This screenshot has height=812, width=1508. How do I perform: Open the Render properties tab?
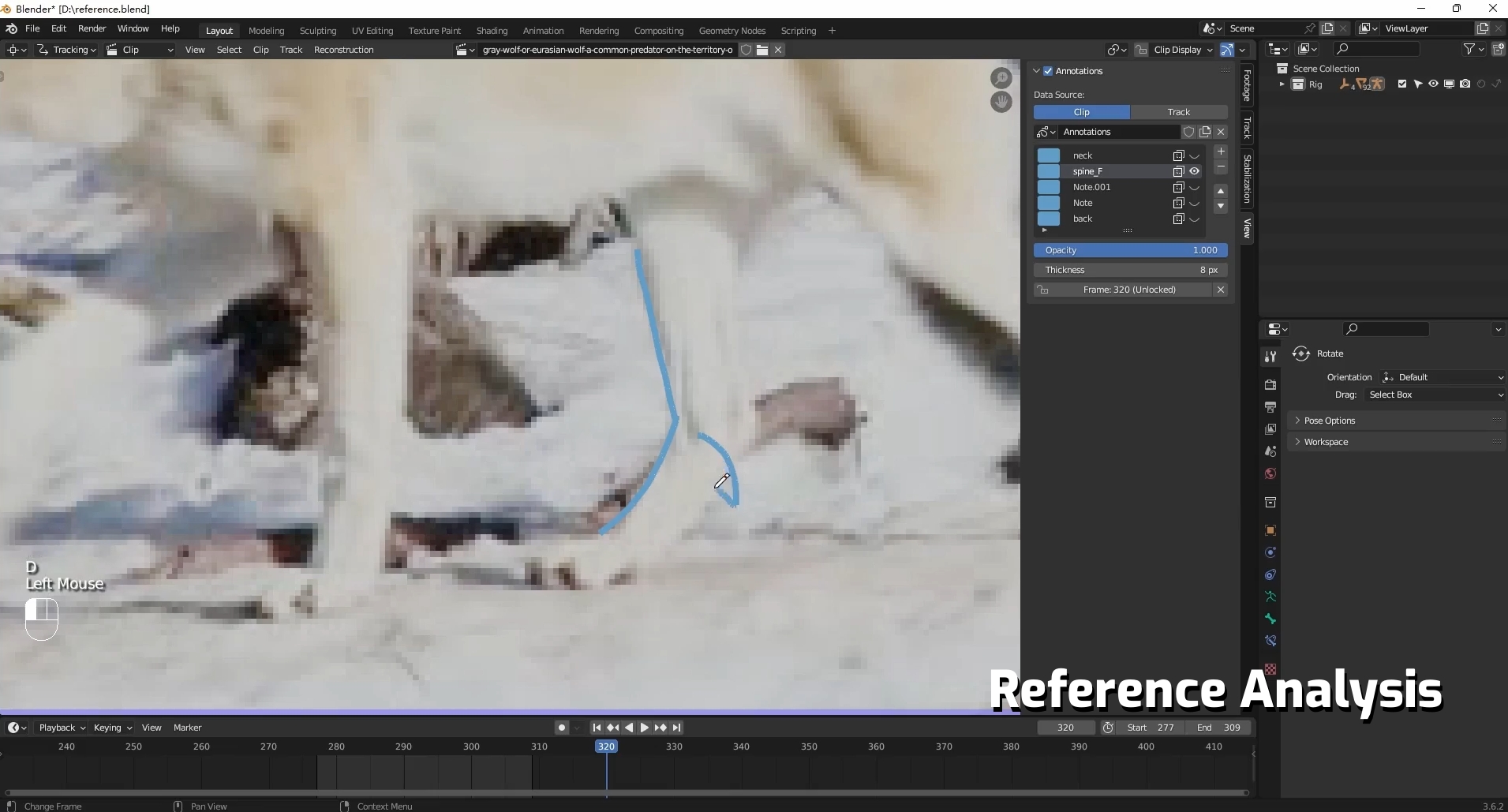[1270, 385]
